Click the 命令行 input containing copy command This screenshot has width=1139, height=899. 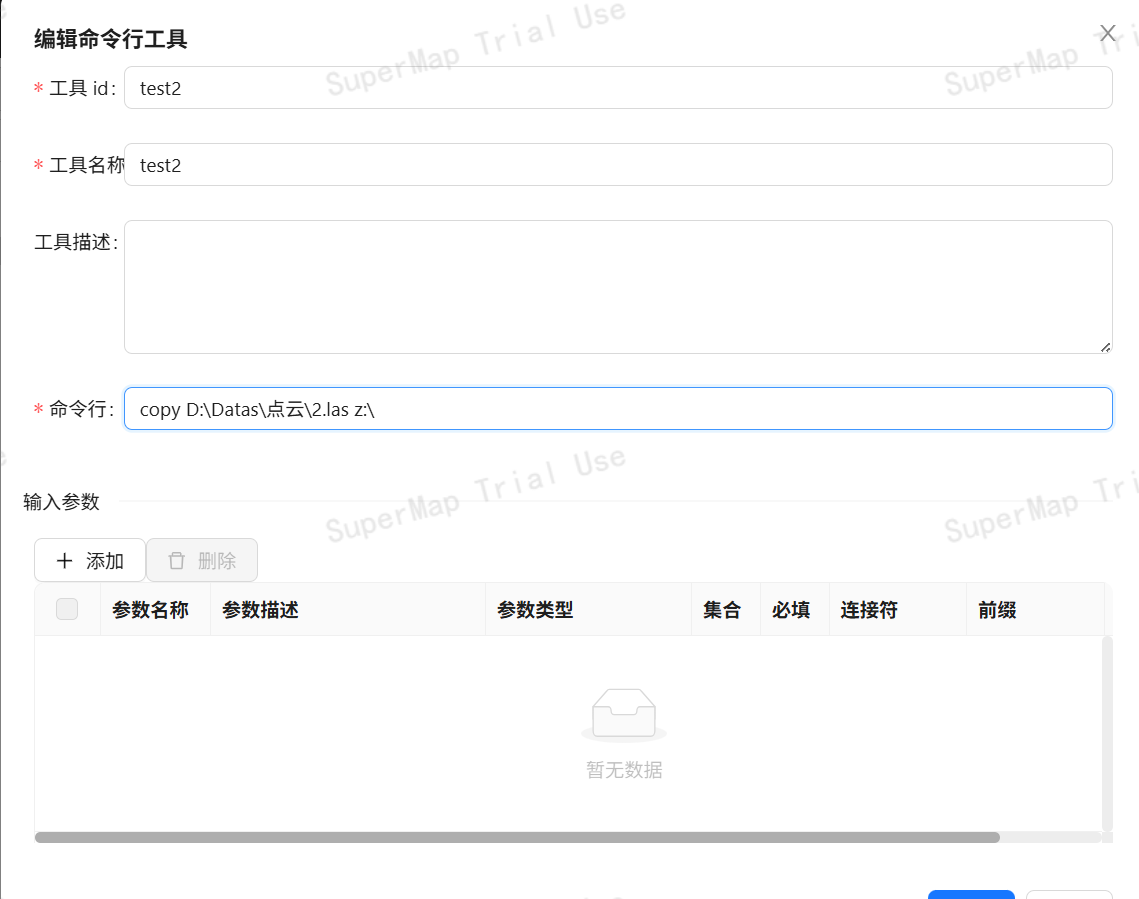tap(617, 409)
